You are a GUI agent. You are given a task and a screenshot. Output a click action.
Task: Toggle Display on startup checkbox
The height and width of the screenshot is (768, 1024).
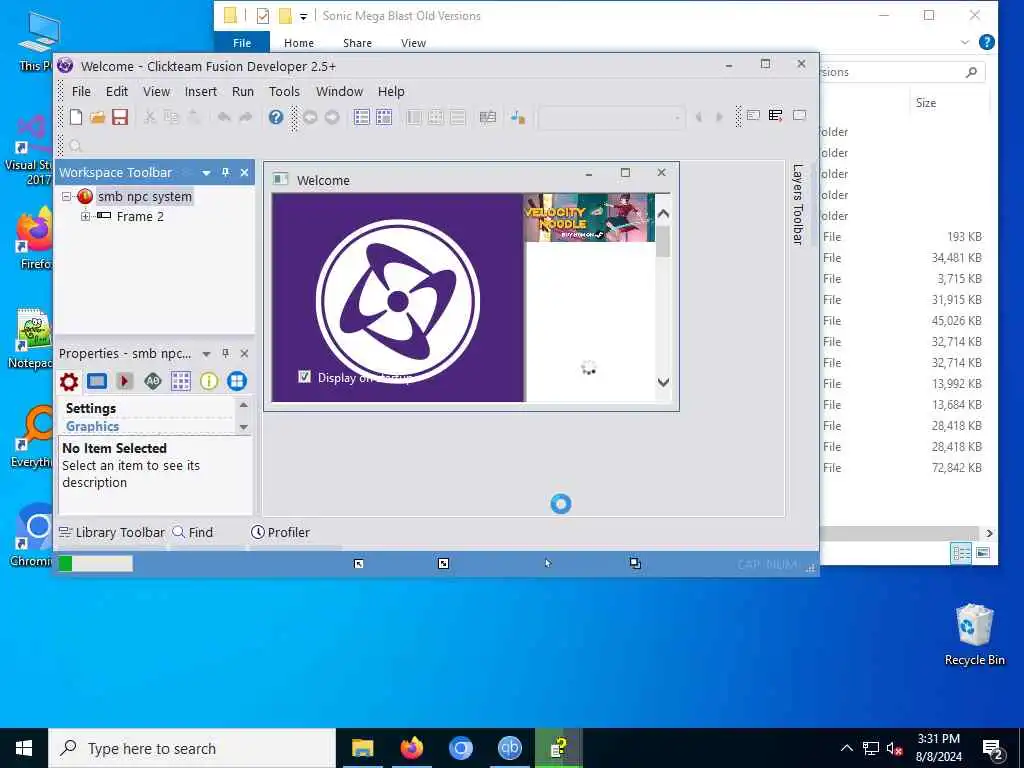[304, 377]
